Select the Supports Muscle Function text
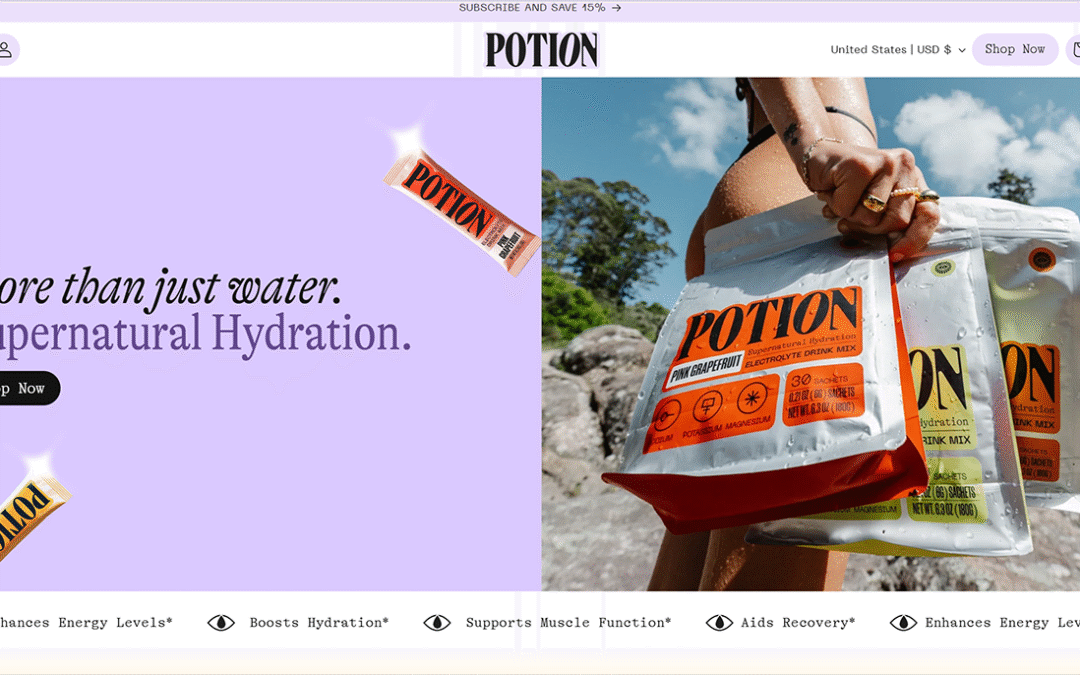Screen dimensions: 1080x675 coord(568,623)
